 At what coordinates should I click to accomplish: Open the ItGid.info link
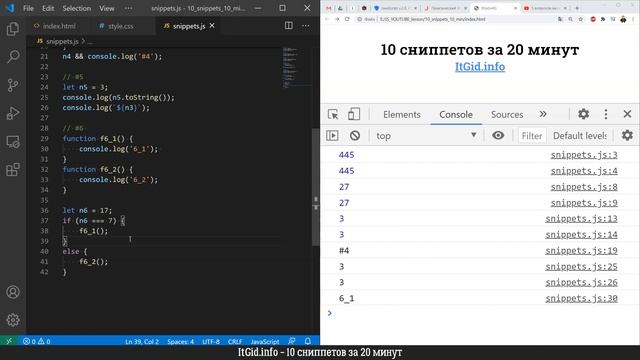click(480, 67)
